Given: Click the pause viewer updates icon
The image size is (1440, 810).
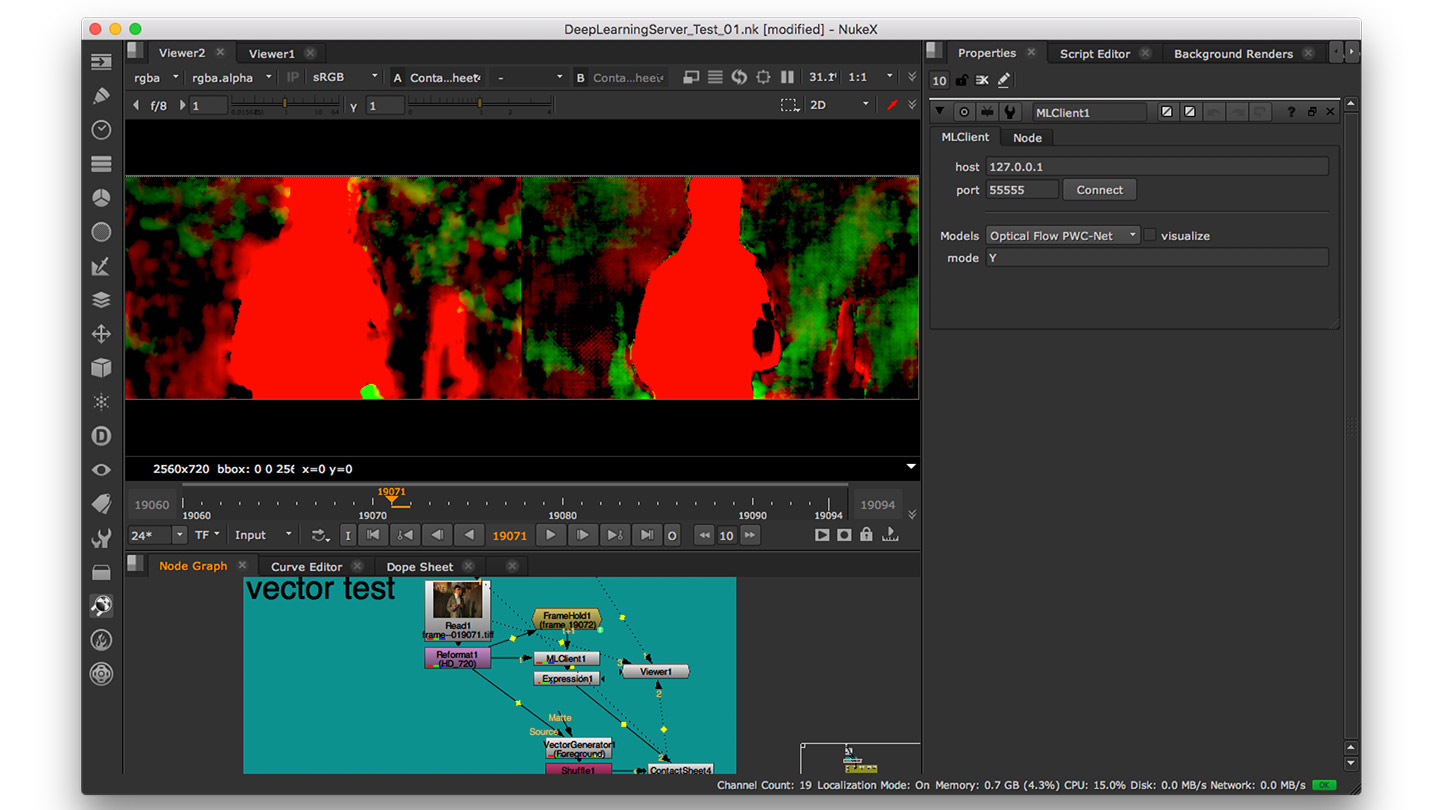Looking at the screenshot, I should [x=787, y=77].
